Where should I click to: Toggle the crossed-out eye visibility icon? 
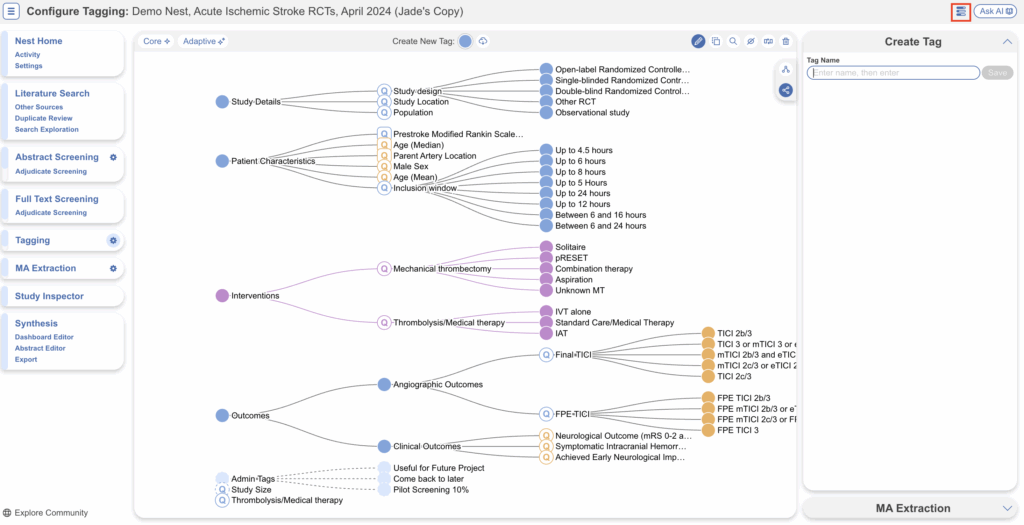[x=750, y=41]
